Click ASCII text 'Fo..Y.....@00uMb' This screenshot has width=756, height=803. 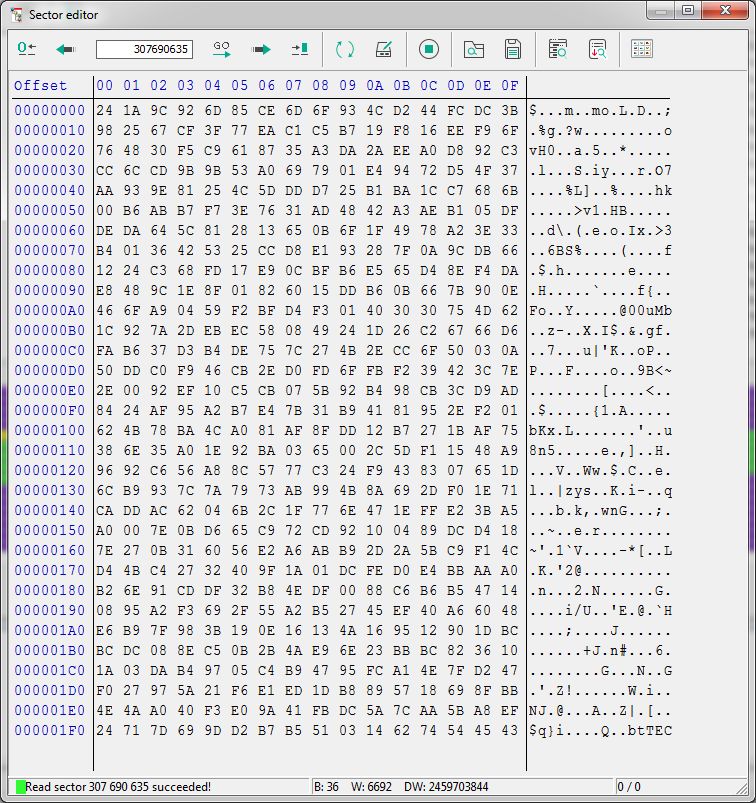click(600, 311)
